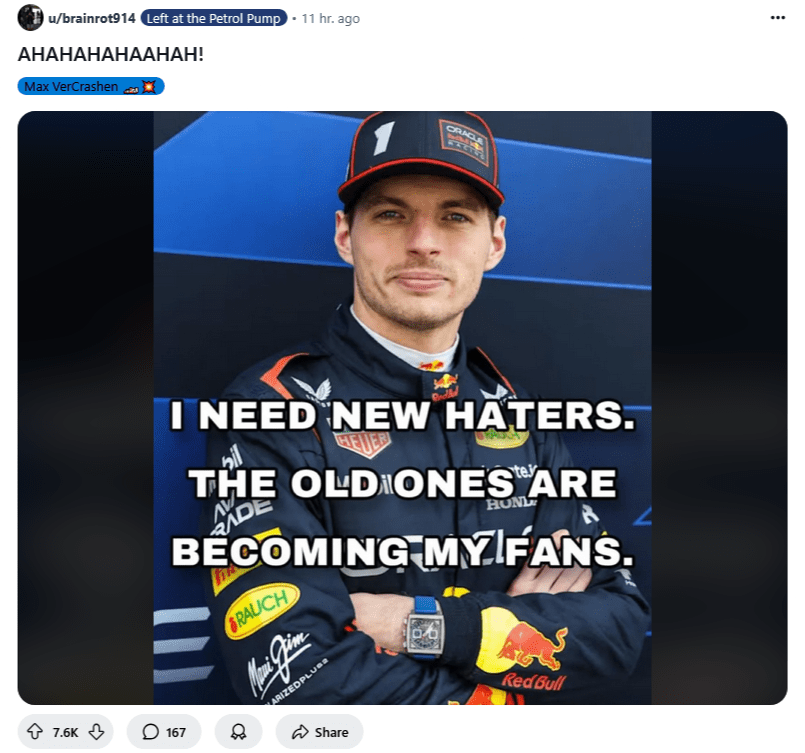Image resolution: width=805 pixels, height=753 pixels.
Task: Visit the u/brainrot914 user profile link
Action: pyautogui.click(x=91, y=18)
